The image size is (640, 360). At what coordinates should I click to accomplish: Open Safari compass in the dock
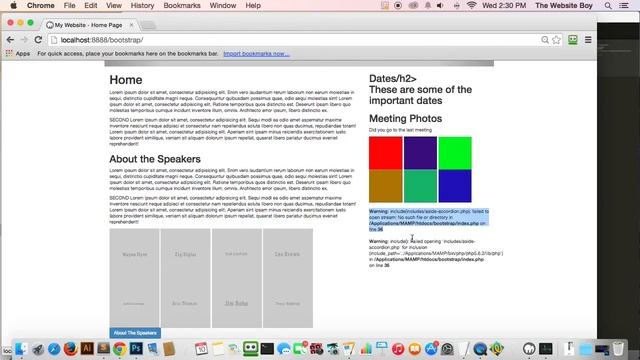tap(54, 349)
